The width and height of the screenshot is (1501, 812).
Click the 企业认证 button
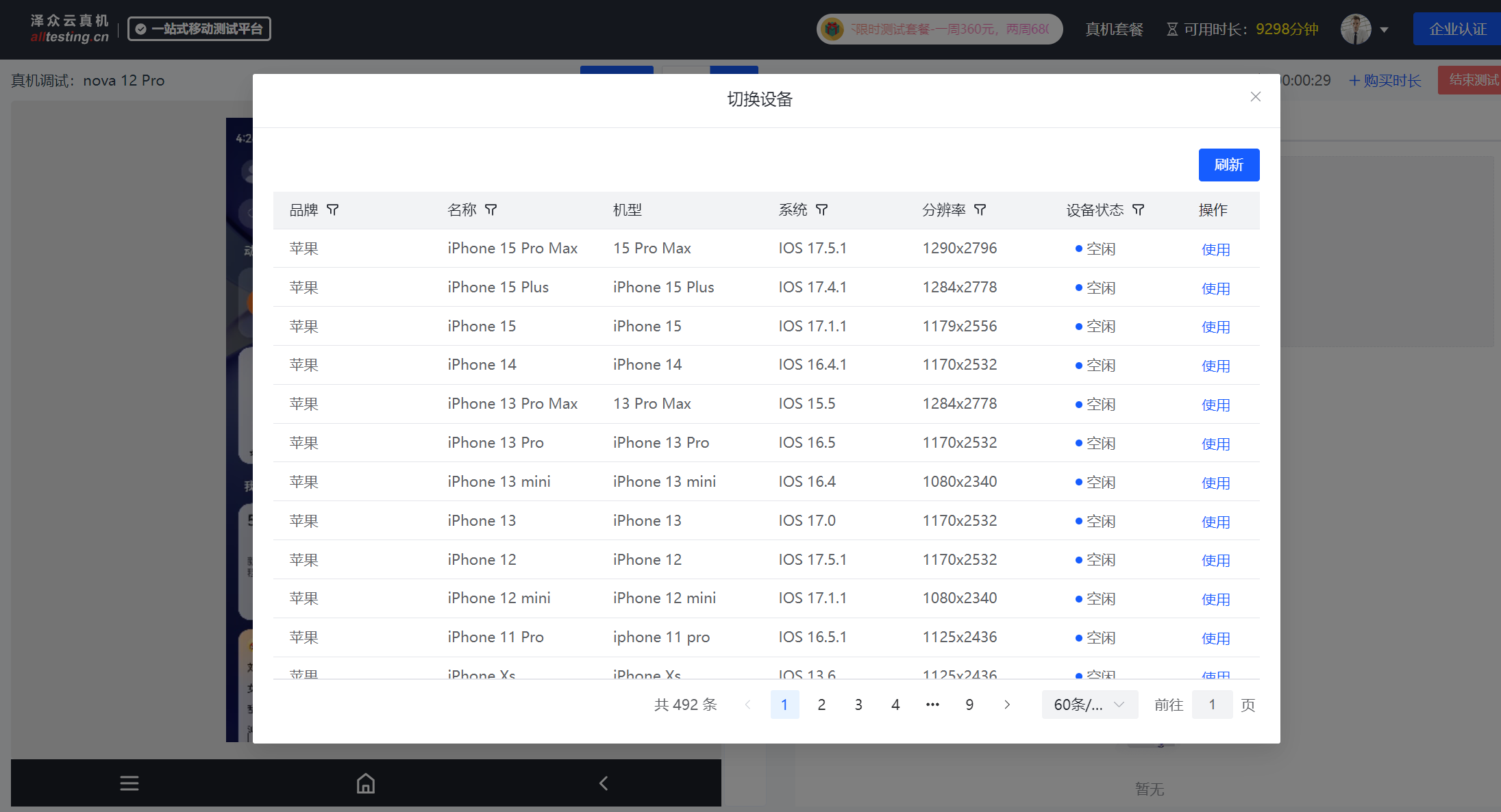1457,29
